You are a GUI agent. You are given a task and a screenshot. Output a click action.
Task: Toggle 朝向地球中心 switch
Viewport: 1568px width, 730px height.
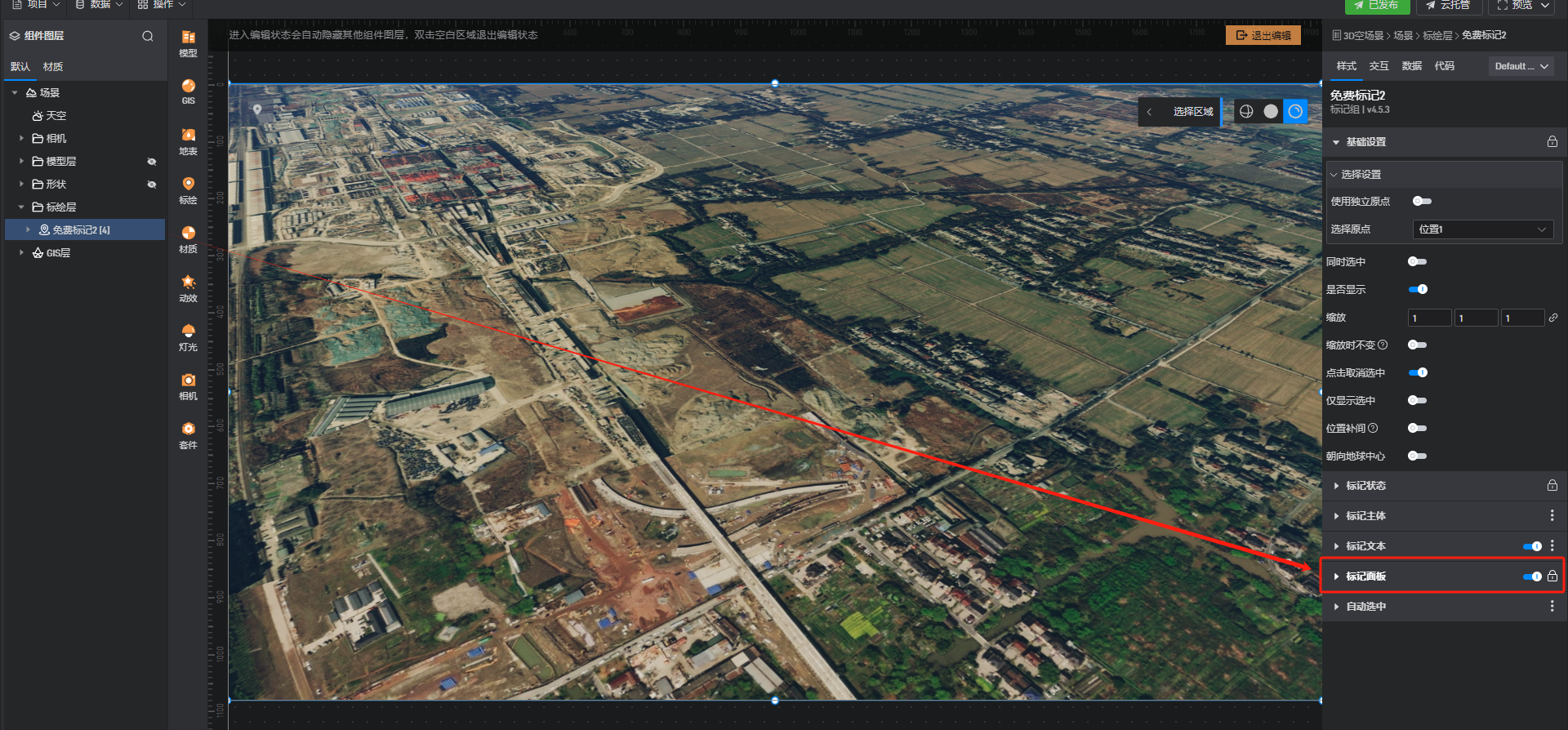pyautogui.click(x=1418, y=456)
